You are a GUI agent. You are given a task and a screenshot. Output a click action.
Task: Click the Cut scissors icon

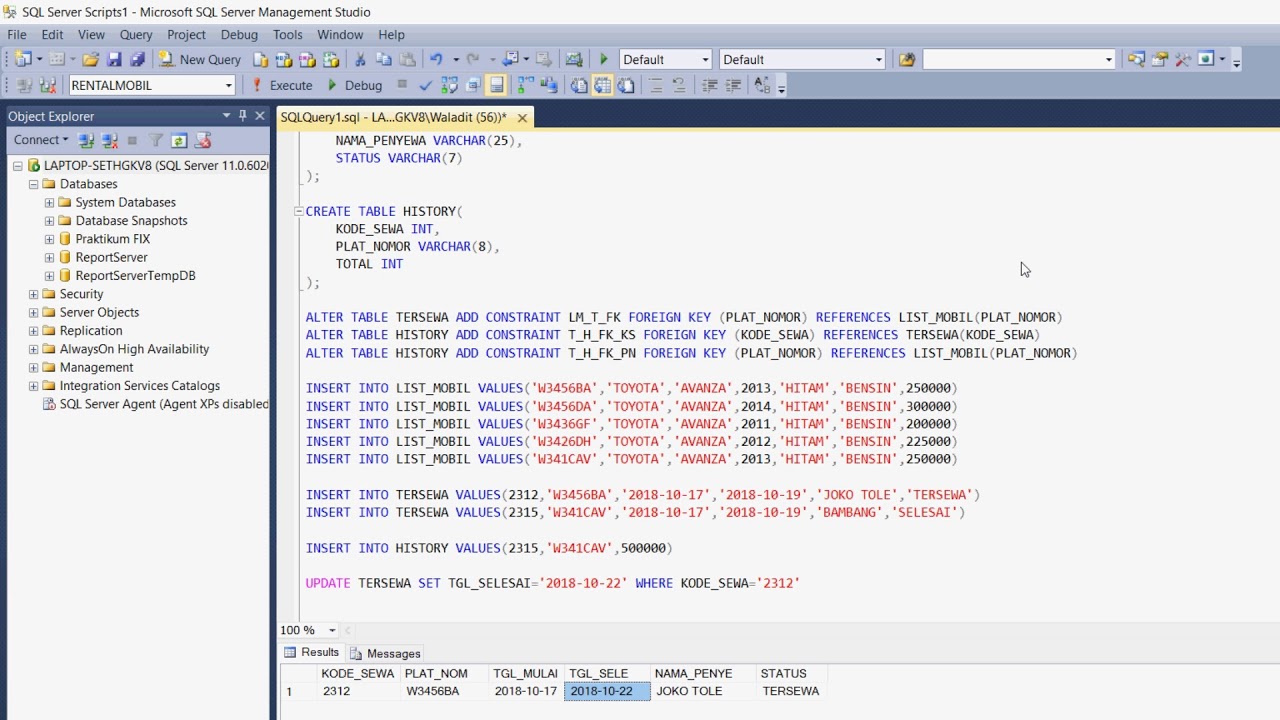point(359,60)
